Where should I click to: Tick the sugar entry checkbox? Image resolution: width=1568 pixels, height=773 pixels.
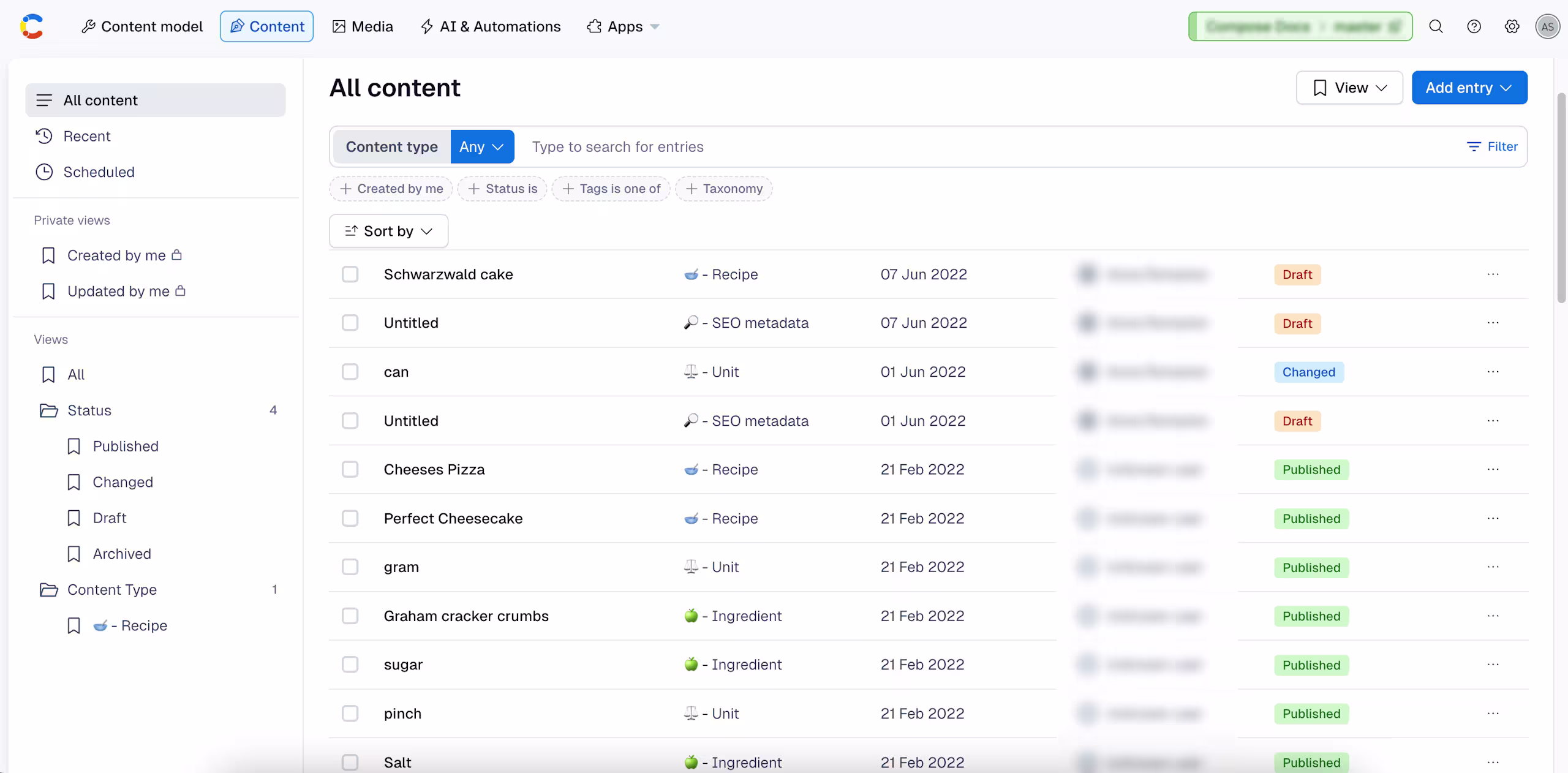(350, 665)
